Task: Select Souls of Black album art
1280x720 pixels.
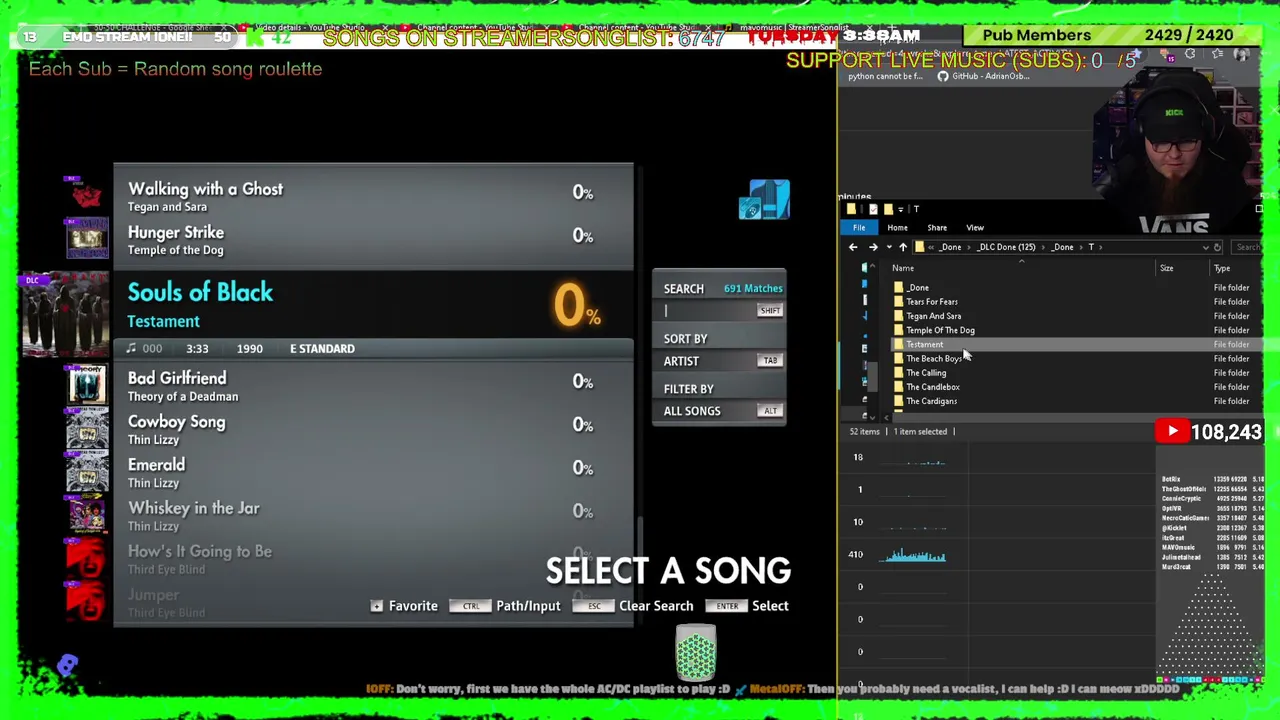Action: (x=65, y=315)
